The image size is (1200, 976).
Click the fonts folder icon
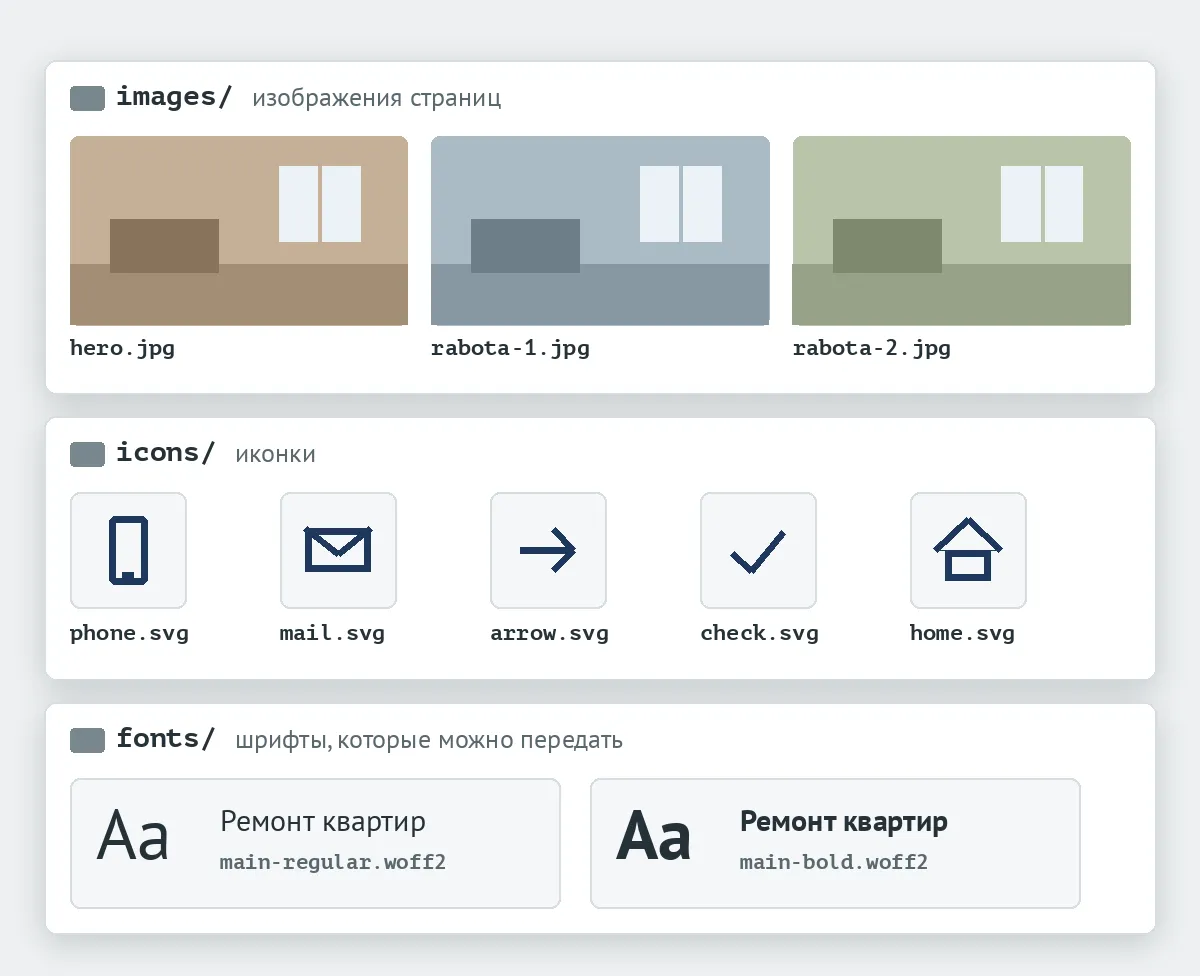(87, 740)
